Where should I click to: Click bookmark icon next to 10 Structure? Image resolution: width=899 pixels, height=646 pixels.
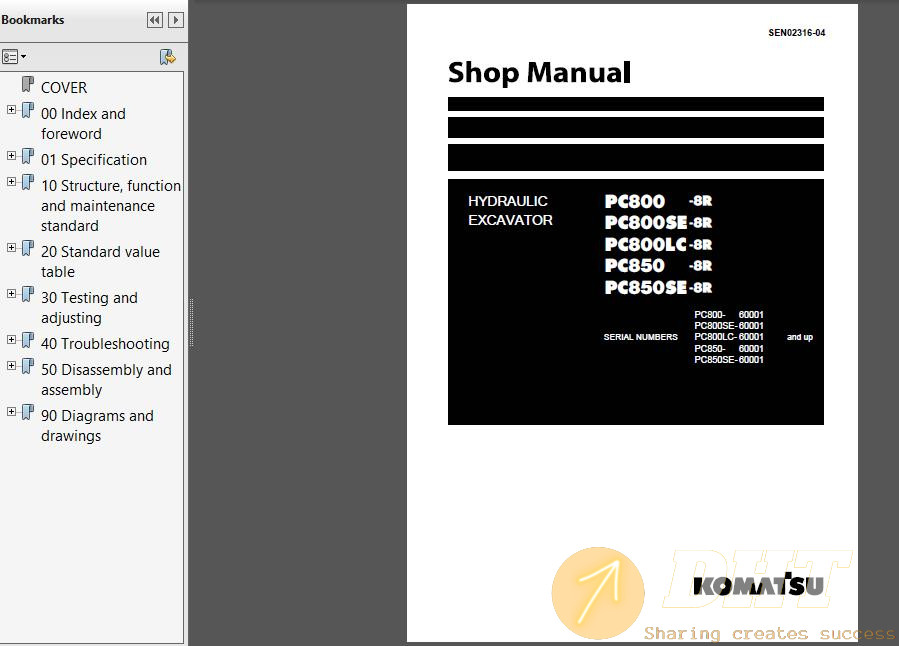[x=28, y=182]
